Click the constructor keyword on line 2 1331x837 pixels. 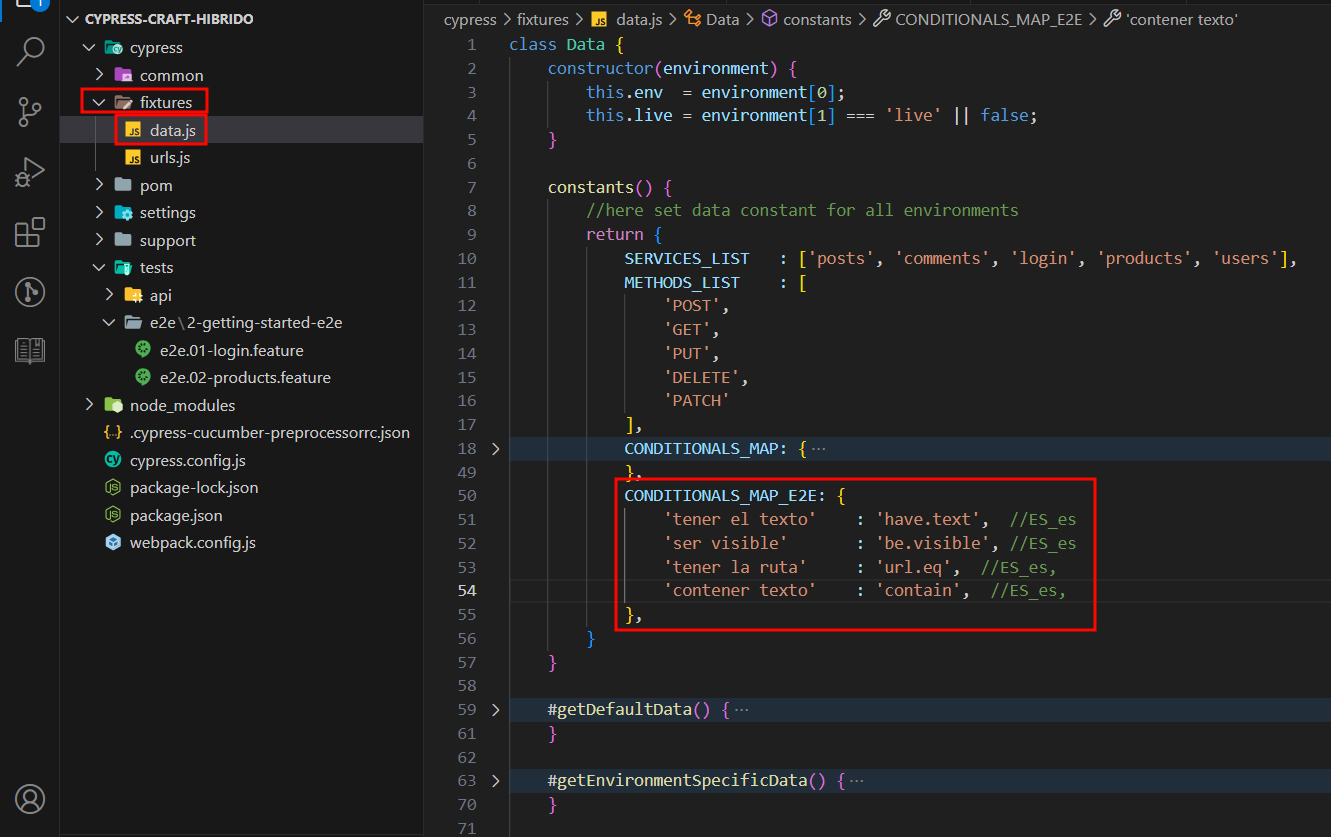click(x=600, y=68)
